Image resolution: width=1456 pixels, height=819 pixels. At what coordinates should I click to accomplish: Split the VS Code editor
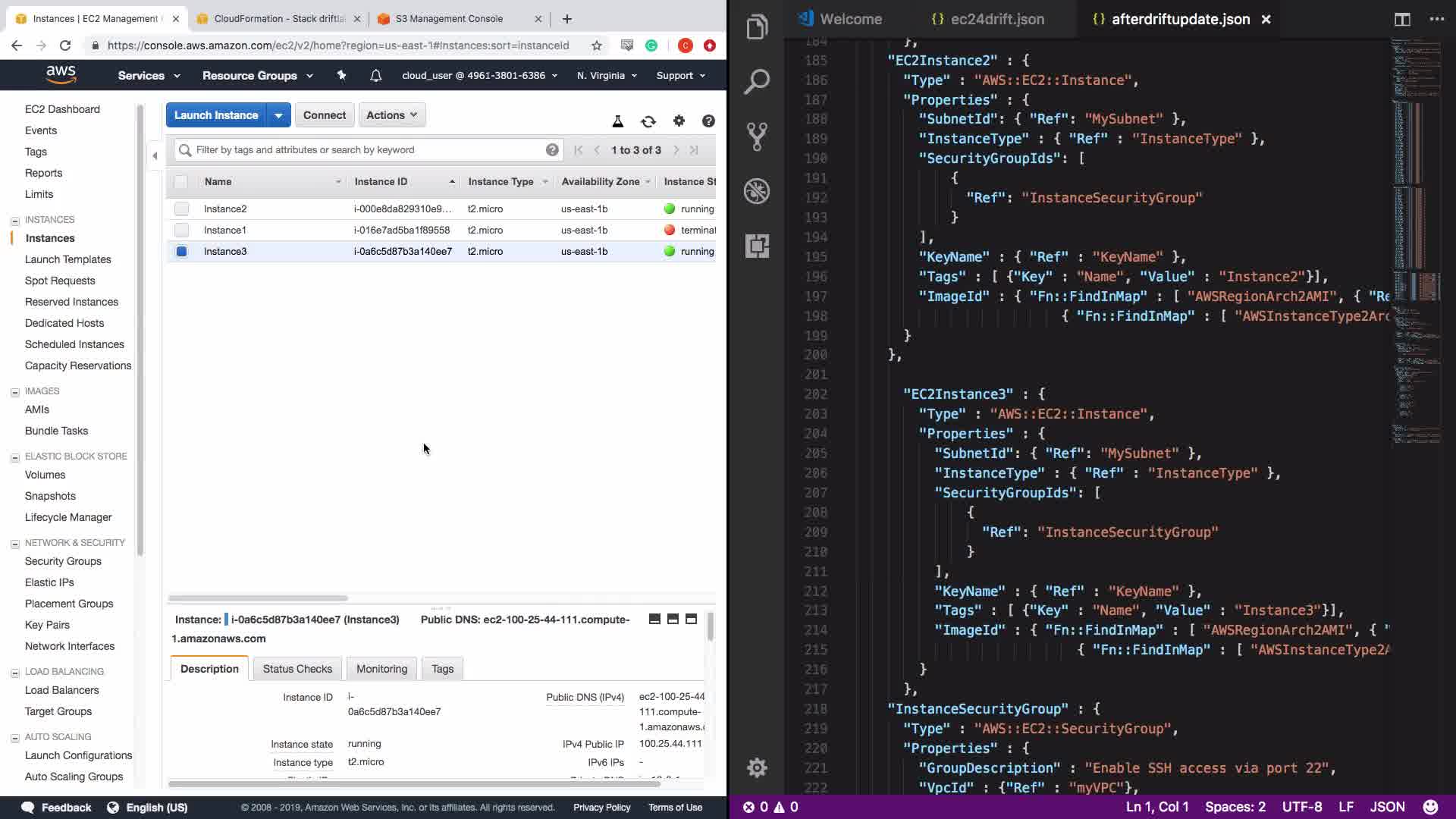pos(1402,20)
